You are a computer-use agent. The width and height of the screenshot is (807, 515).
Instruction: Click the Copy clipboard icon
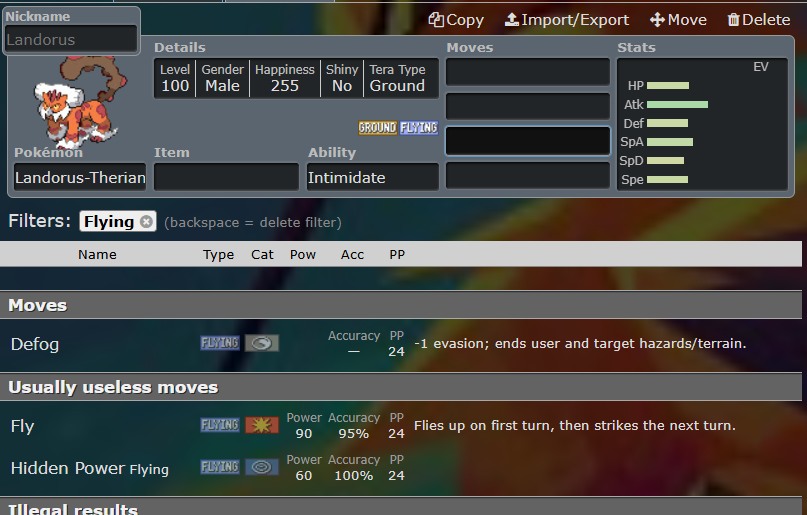(436, 20)
